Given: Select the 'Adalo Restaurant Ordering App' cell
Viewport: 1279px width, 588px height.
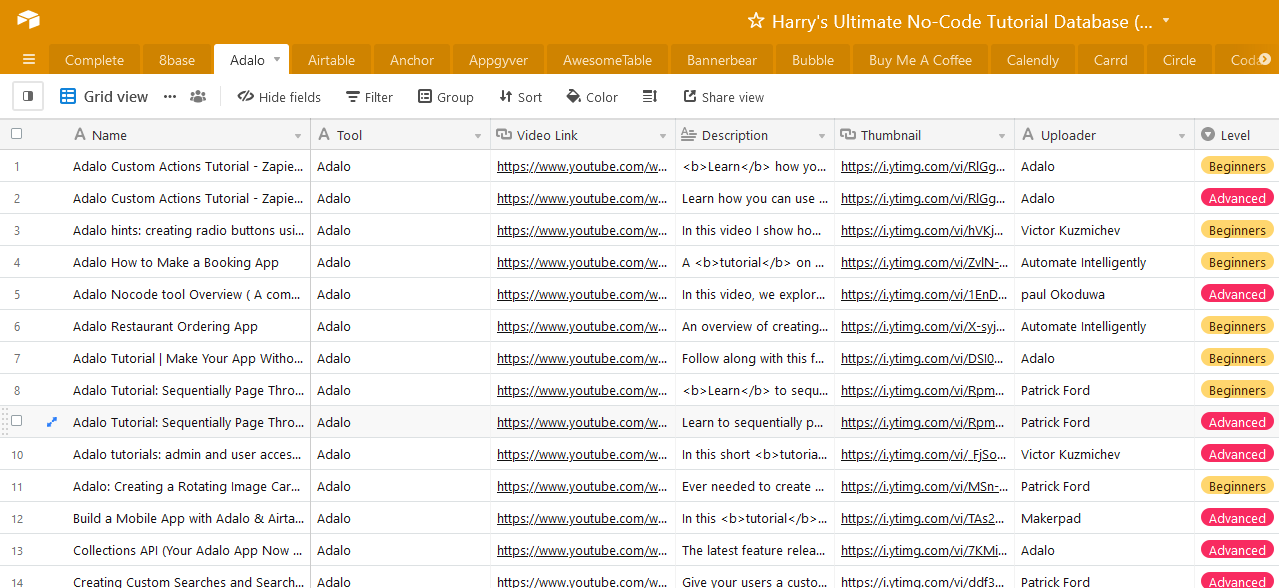Looking at the screenshot, I should (x=190, y=326).
